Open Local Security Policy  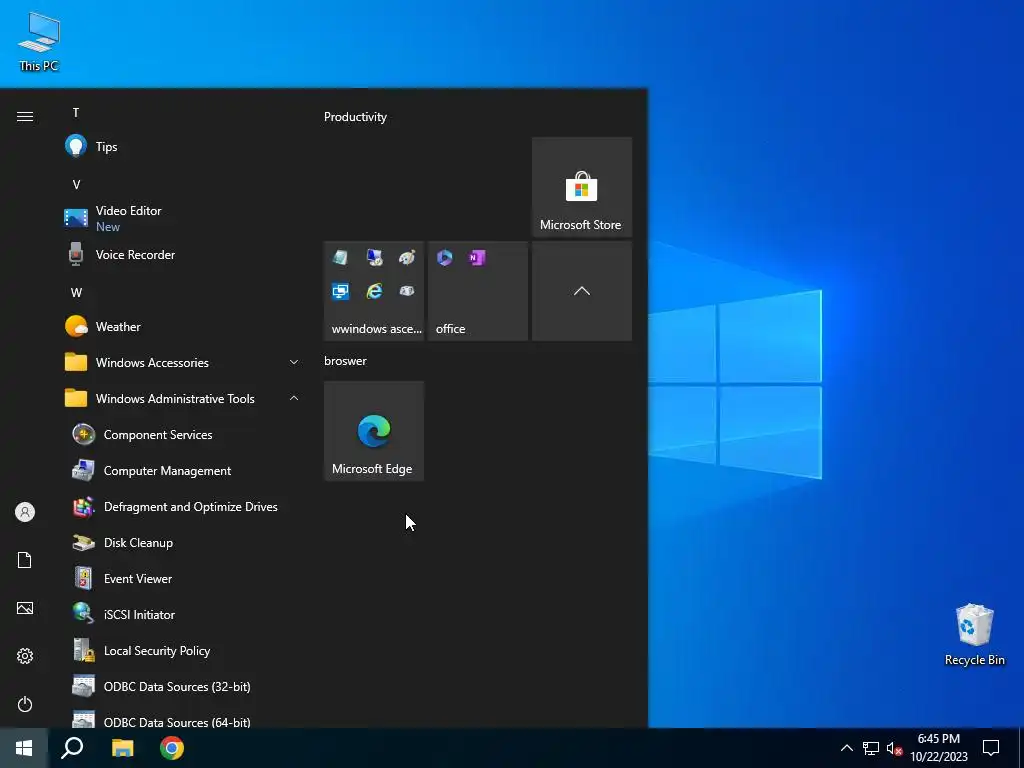(x=182, y=650)
